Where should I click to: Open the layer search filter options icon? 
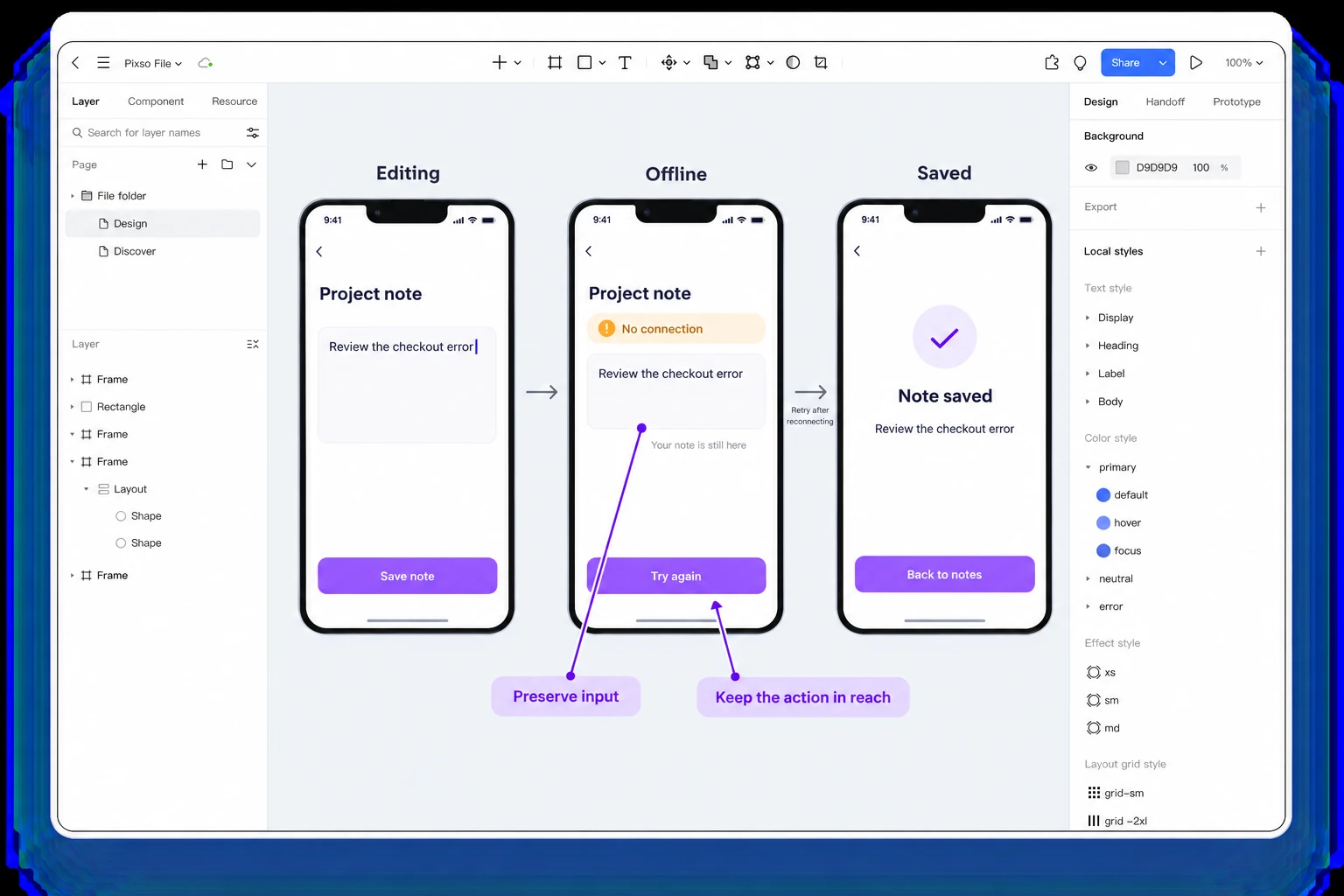pos(253,133)
